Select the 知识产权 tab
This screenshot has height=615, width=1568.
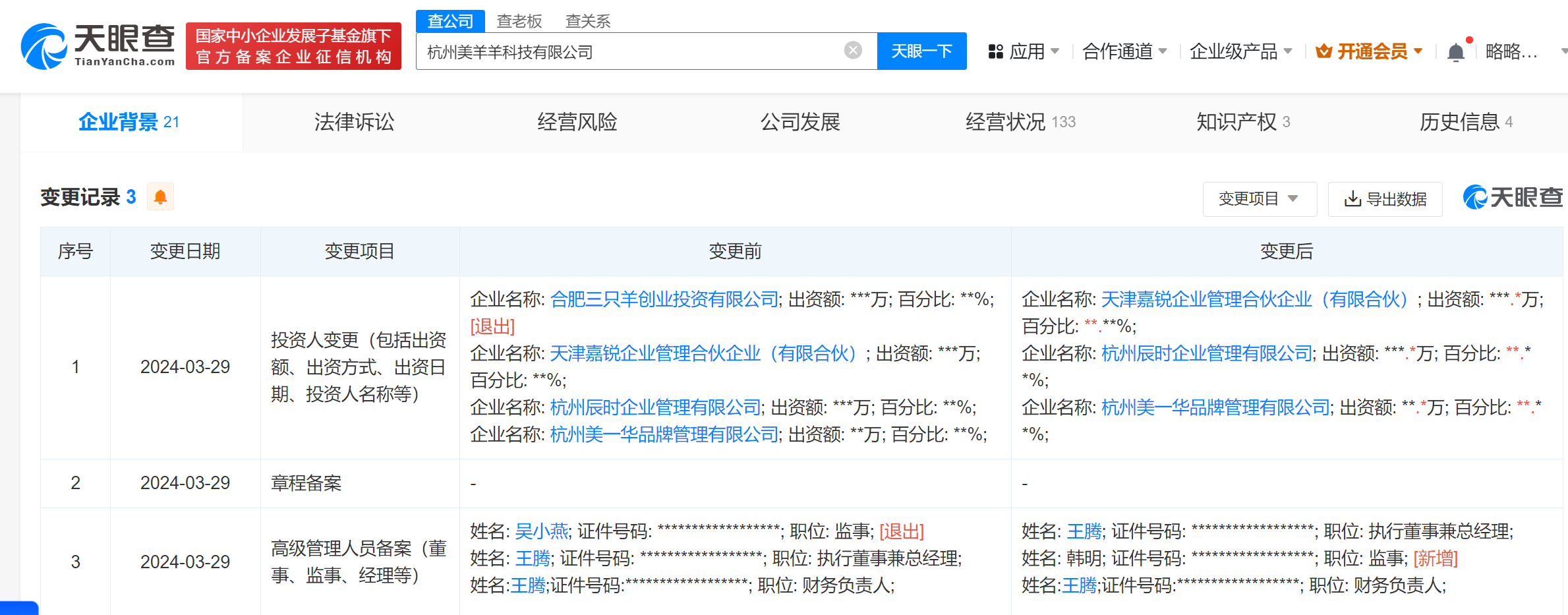pos(1243,122)
